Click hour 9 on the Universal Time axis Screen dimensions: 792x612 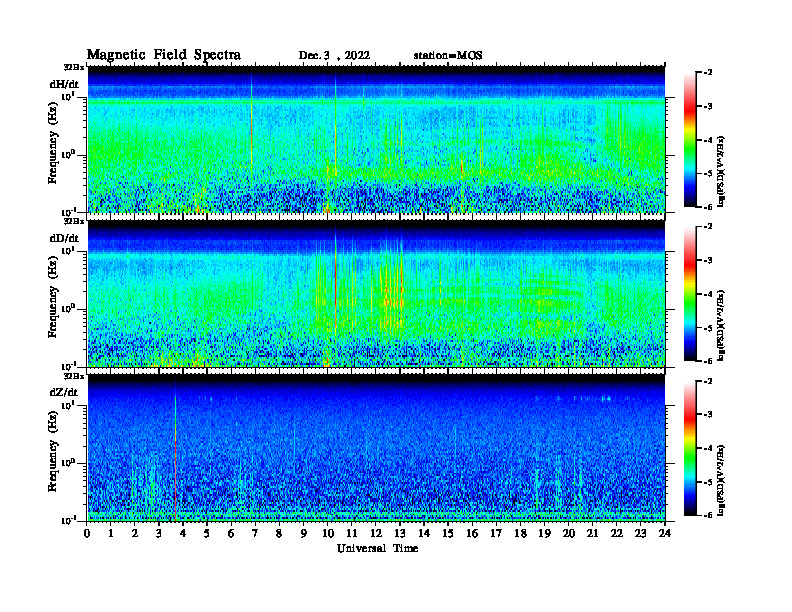[303, 534]
